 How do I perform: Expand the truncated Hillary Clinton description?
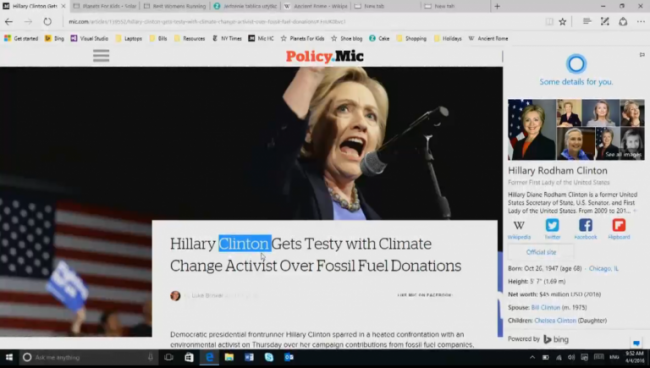(x=635, y=211)
